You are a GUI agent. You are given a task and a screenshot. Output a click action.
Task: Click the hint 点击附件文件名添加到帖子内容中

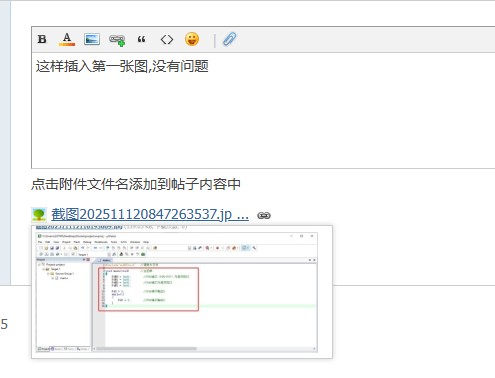[x=136, y=184]
